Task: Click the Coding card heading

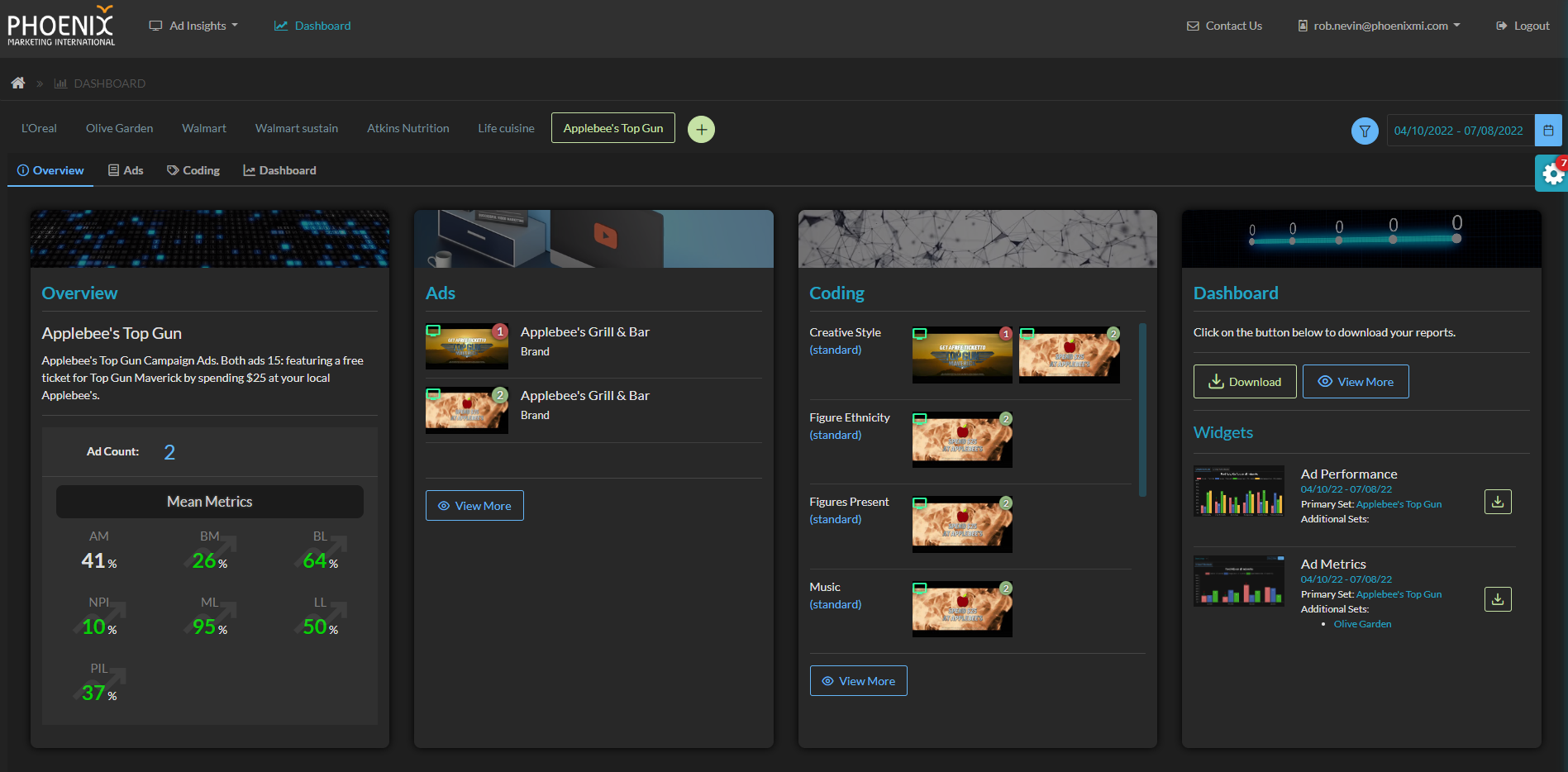Action: 836,293
